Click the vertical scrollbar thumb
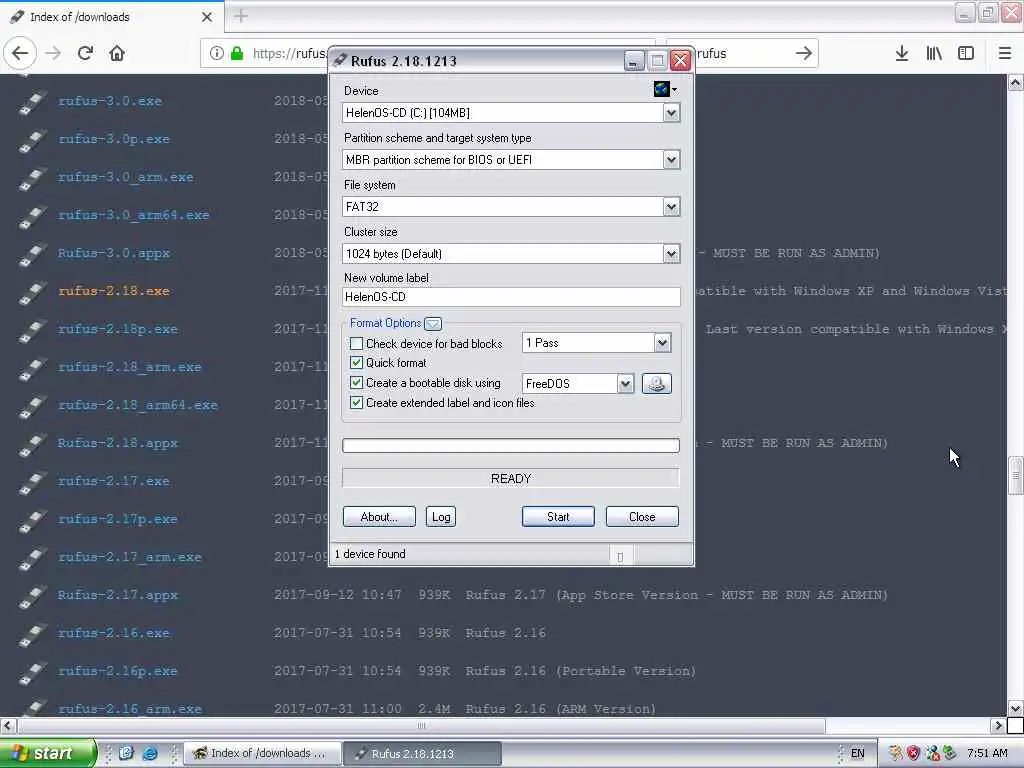Screen dimensions: 1024x768 1016,475
